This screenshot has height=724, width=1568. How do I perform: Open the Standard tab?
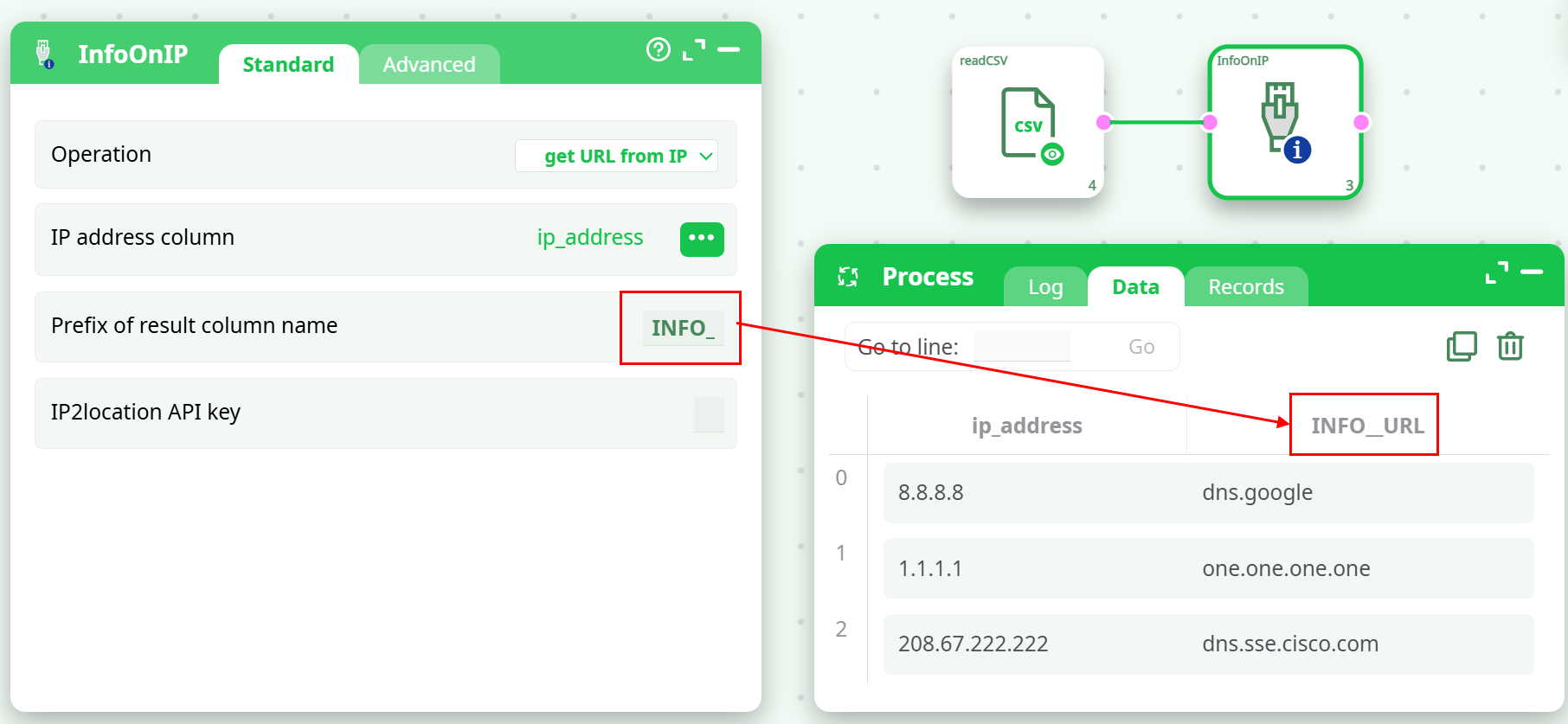(288, 65)
